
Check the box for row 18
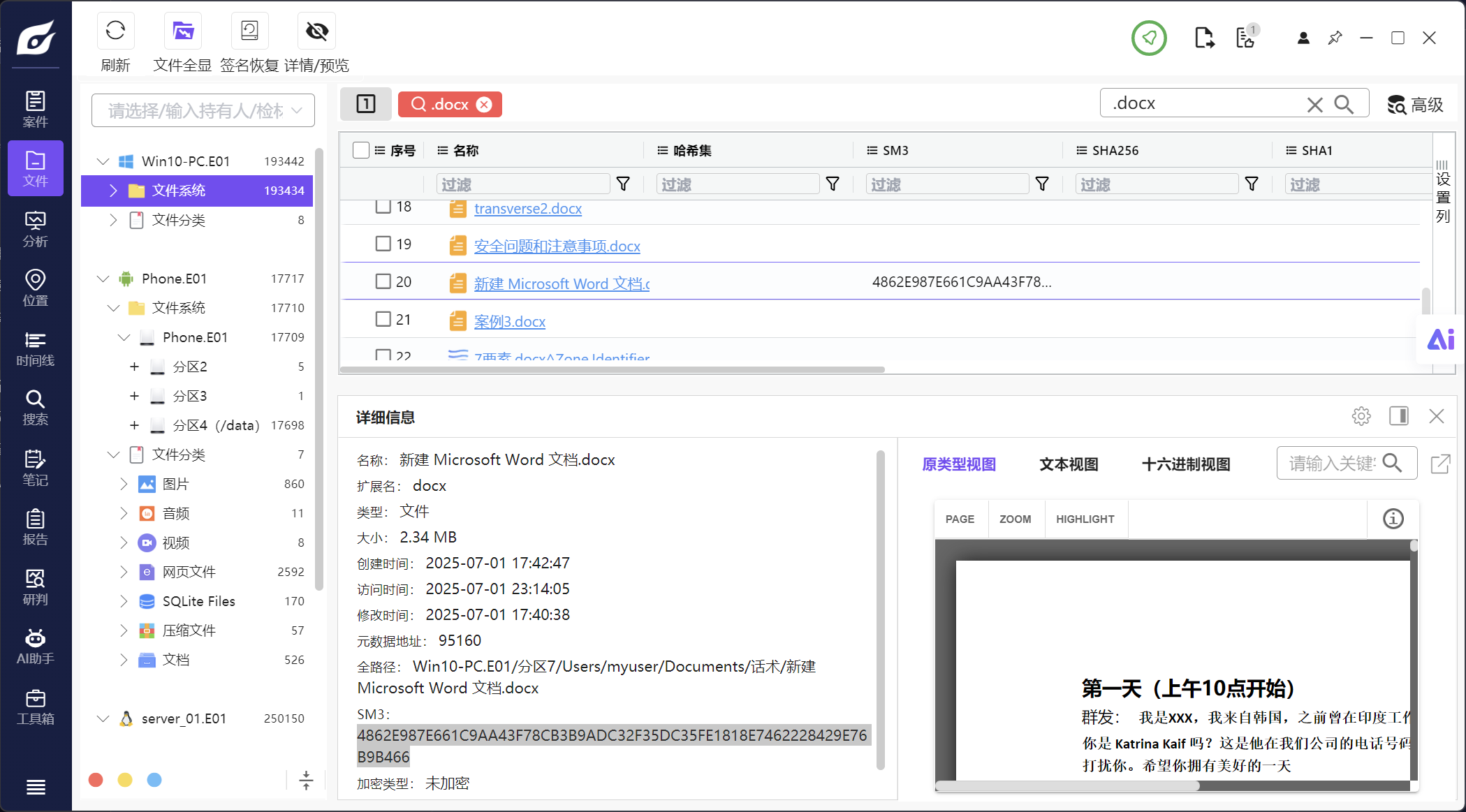tap(383, 207)
